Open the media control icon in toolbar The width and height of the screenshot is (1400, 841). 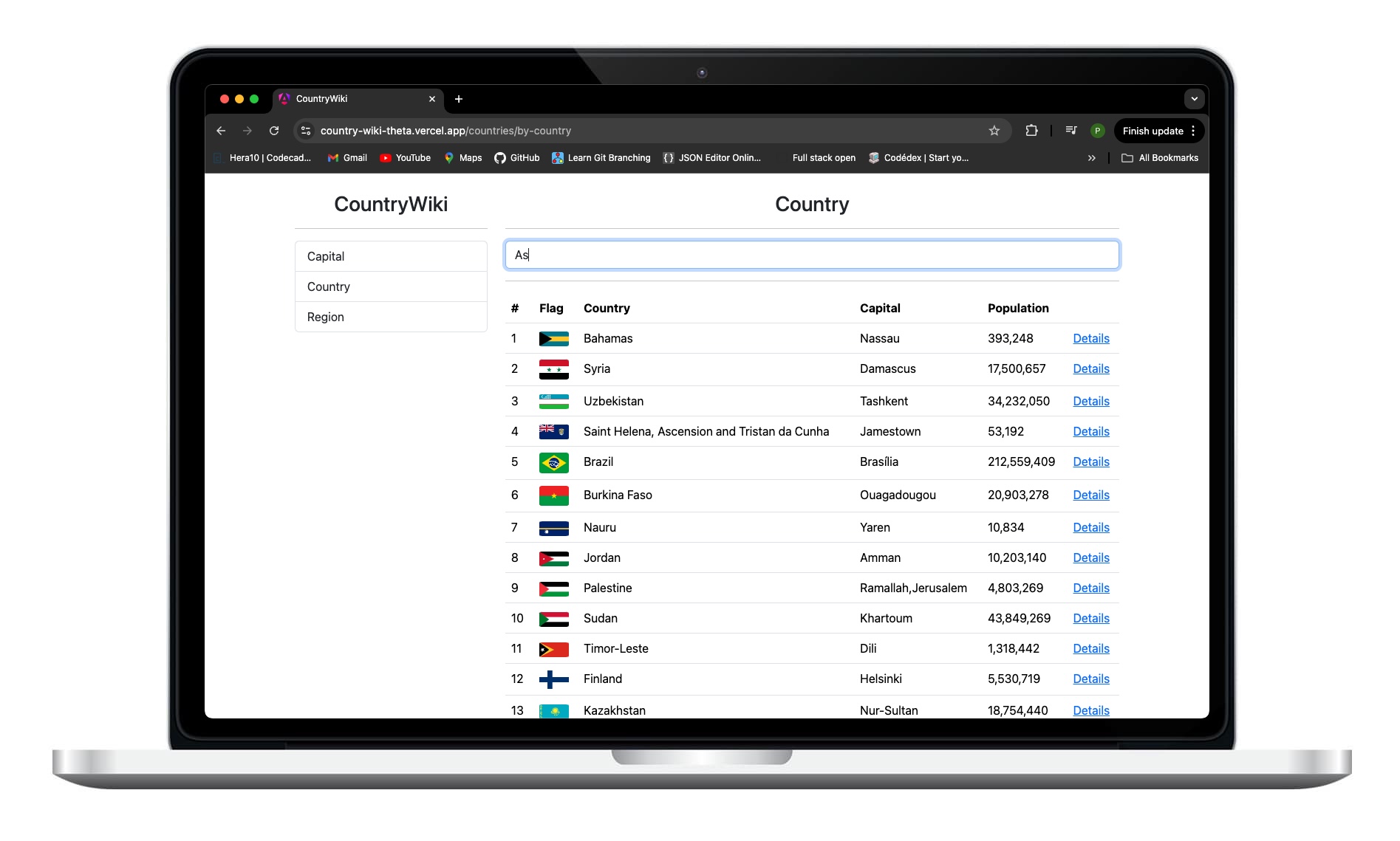pos(1071,131)
